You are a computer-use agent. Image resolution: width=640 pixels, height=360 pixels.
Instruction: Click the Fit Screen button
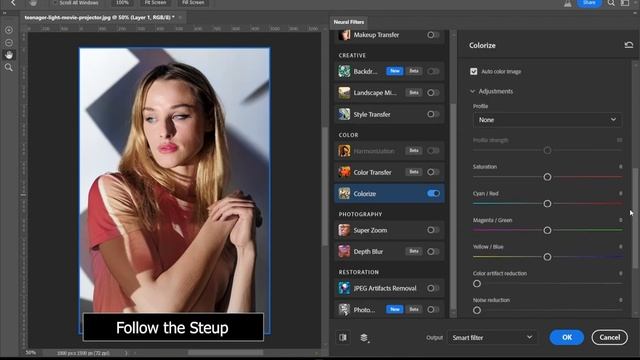tap(155, 3)
